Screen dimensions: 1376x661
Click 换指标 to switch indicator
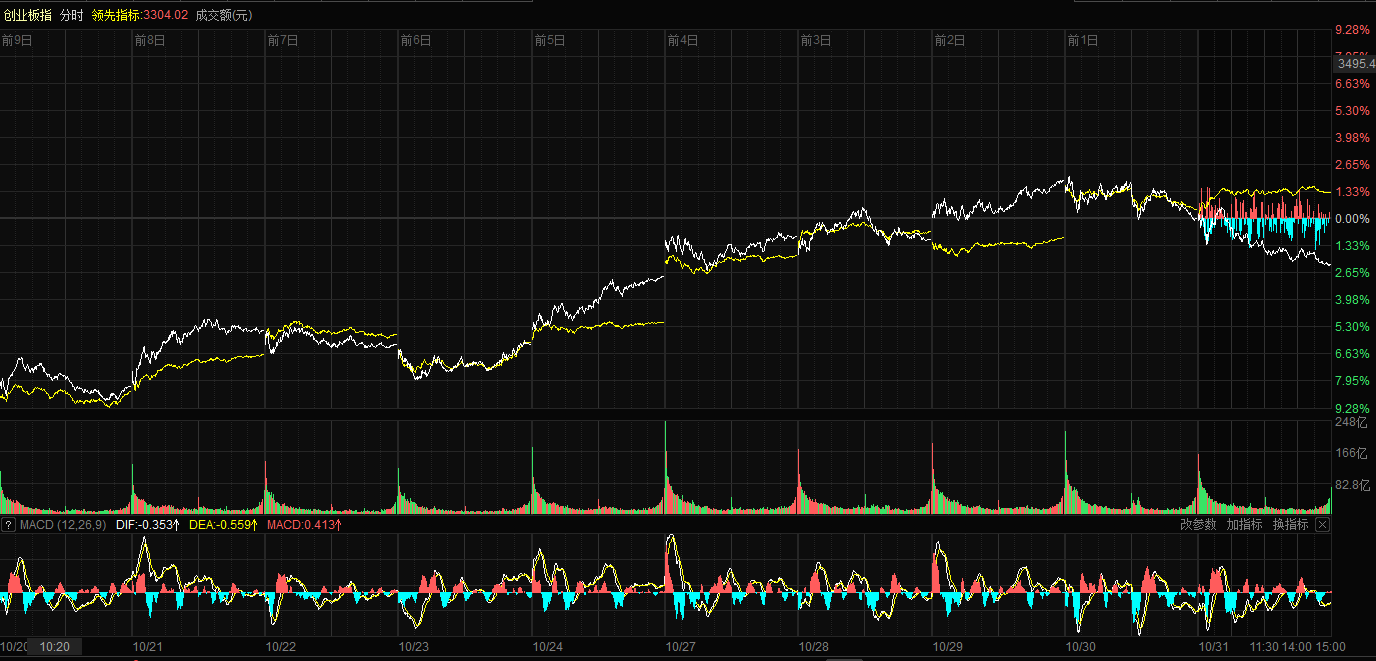tap(1290, 525)
